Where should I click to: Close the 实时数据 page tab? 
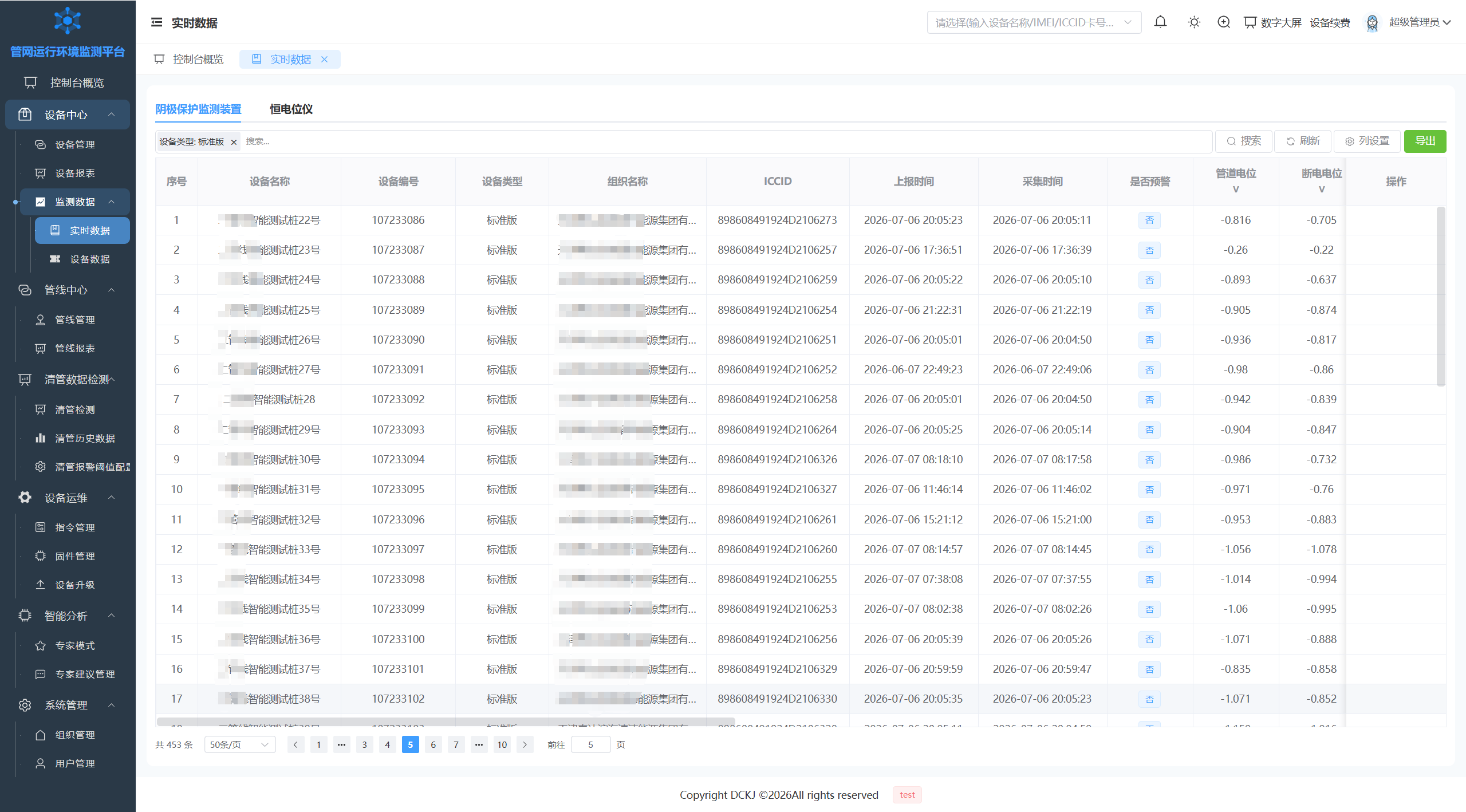[324, 59]
